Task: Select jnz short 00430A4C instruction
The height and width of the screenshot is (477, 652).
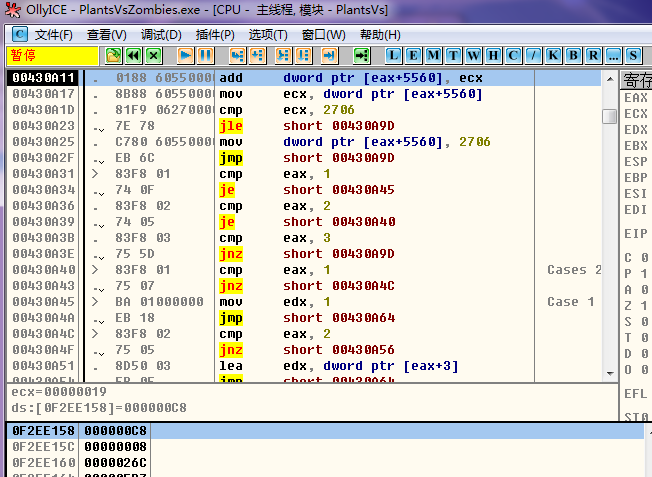Action: [307, 286]
